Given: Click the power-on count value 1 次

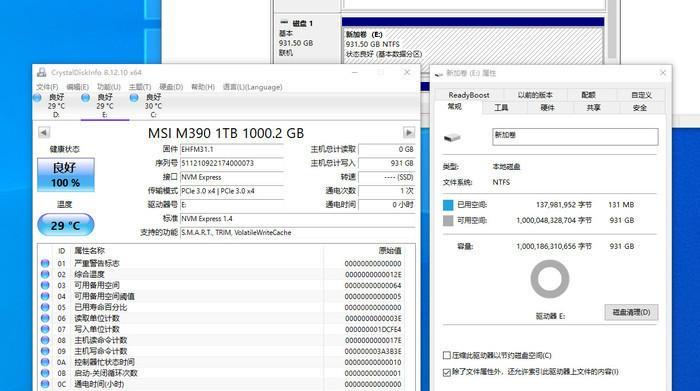Looking at the screenshot, I should [x=387, y=191].
